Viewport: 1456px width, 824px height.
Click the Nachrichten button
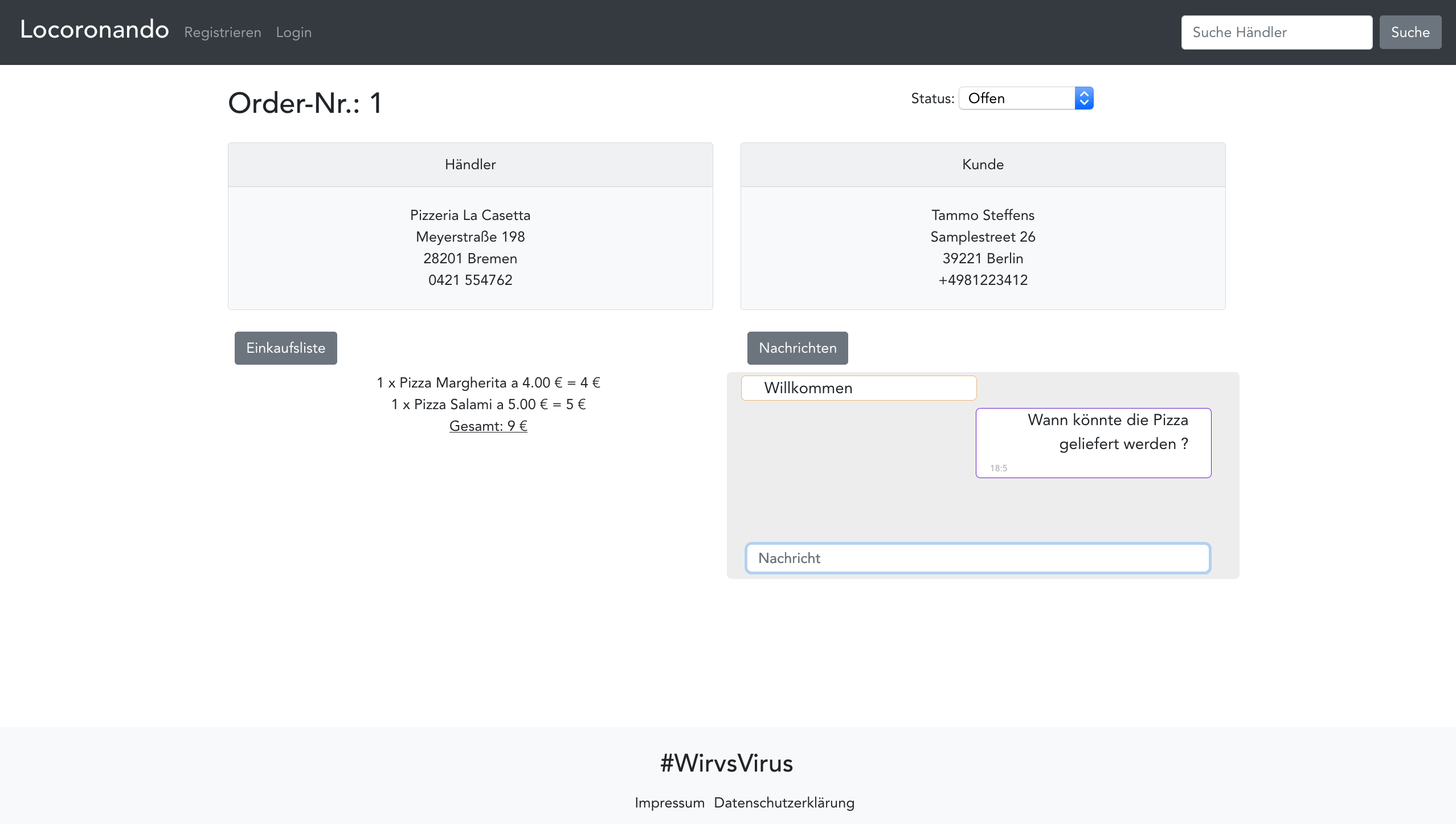coord(797,348)
